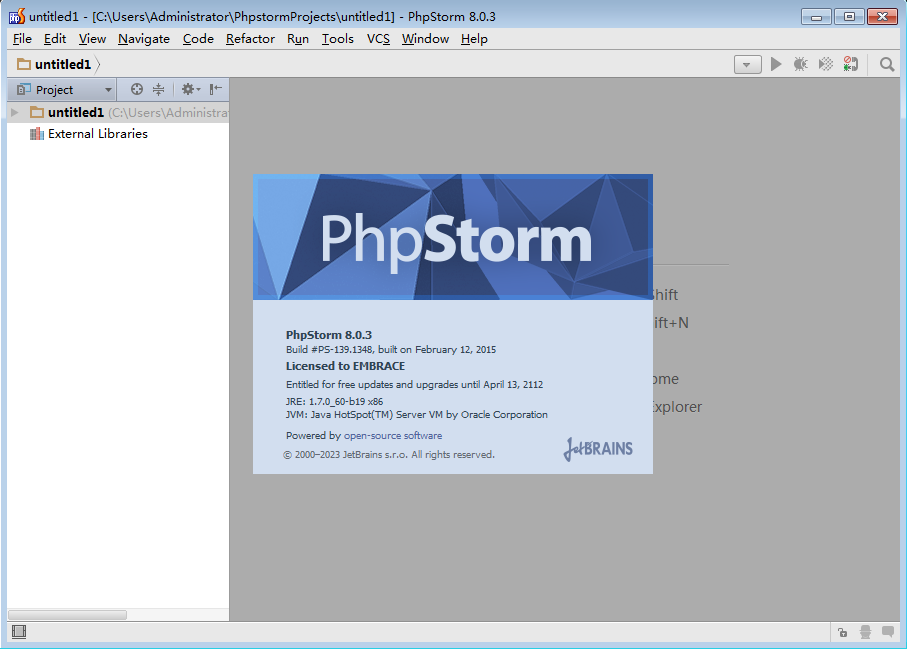Open Project panel gear settings
The width and height of the screenshot is (907, 649).
(190, 89)
